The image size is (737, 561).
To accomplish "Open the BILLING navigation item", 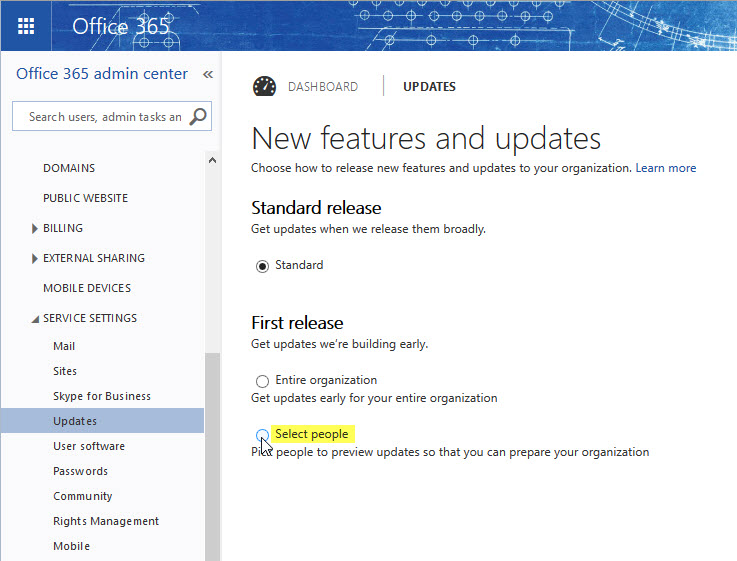I will click(x=63, y=228).
